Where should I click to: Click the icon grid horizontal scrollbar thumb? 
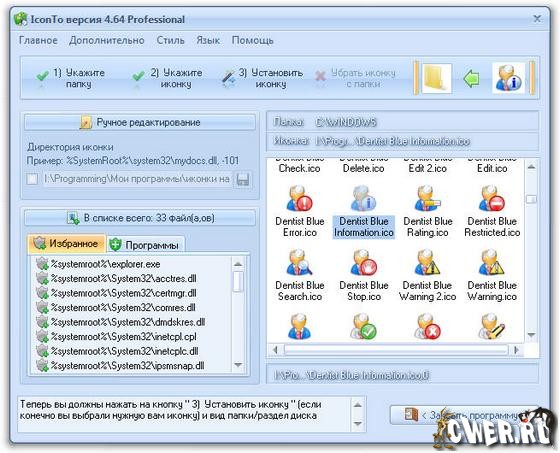pyautogui.click(x=396, y=350)
